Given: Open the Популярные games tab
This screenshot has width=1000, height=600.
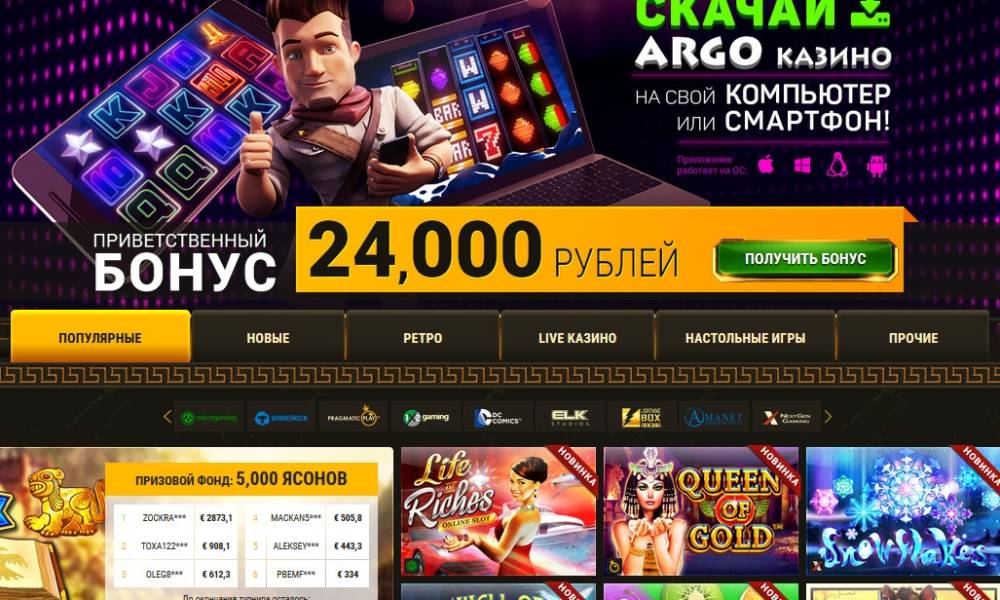Looking at the screenshot, I should 100,337.
